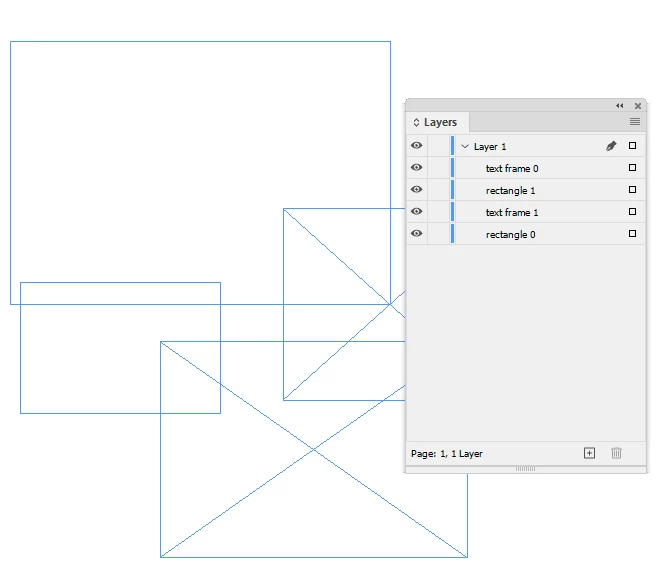The height and width of the screenshot is (575, 667).
Task: Click text frame 1 selection square
Action: [x=633, y=212]
